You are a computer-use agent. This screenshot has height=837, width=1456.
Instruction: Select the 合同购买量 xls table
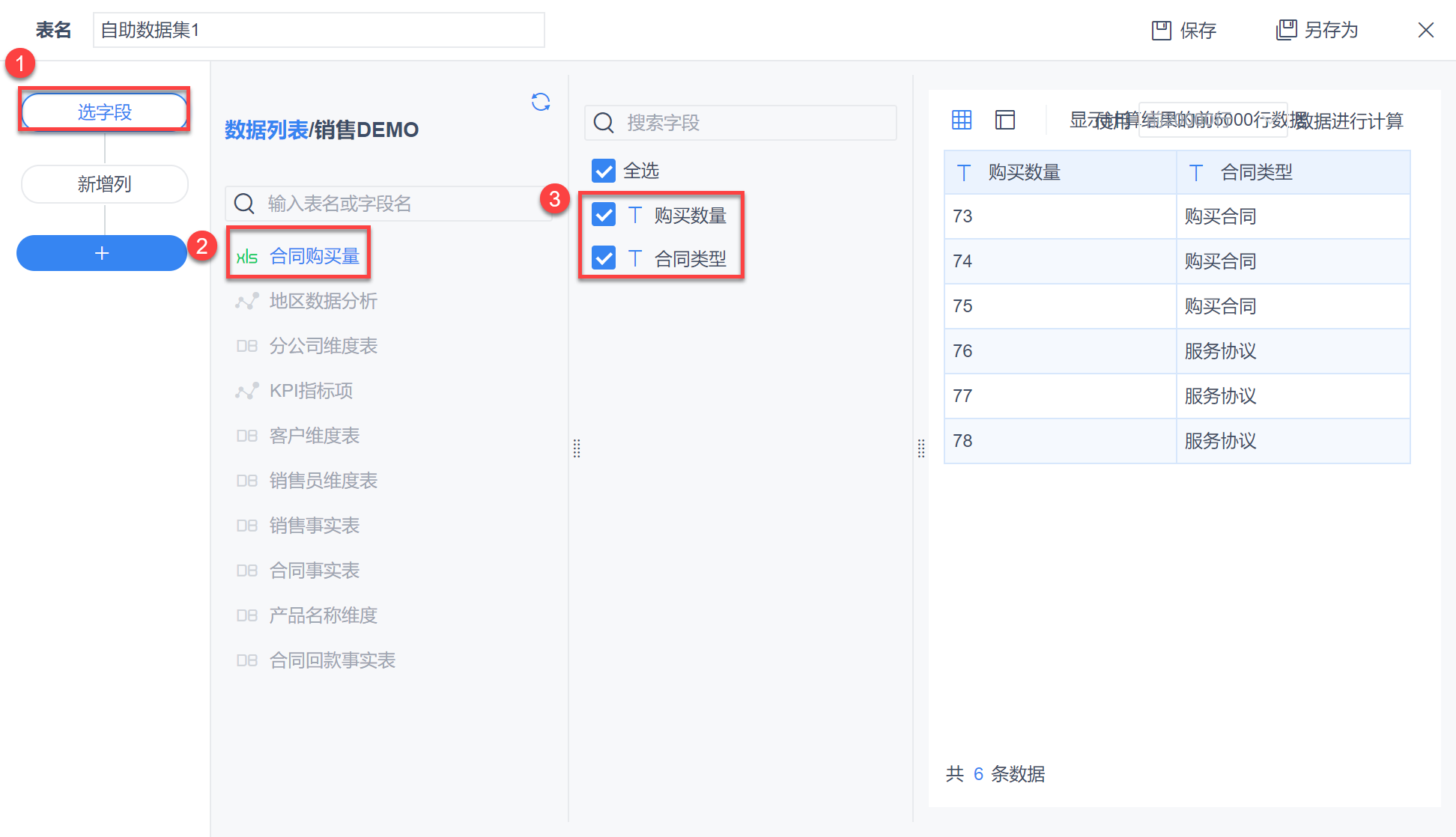tap(314, 256)
